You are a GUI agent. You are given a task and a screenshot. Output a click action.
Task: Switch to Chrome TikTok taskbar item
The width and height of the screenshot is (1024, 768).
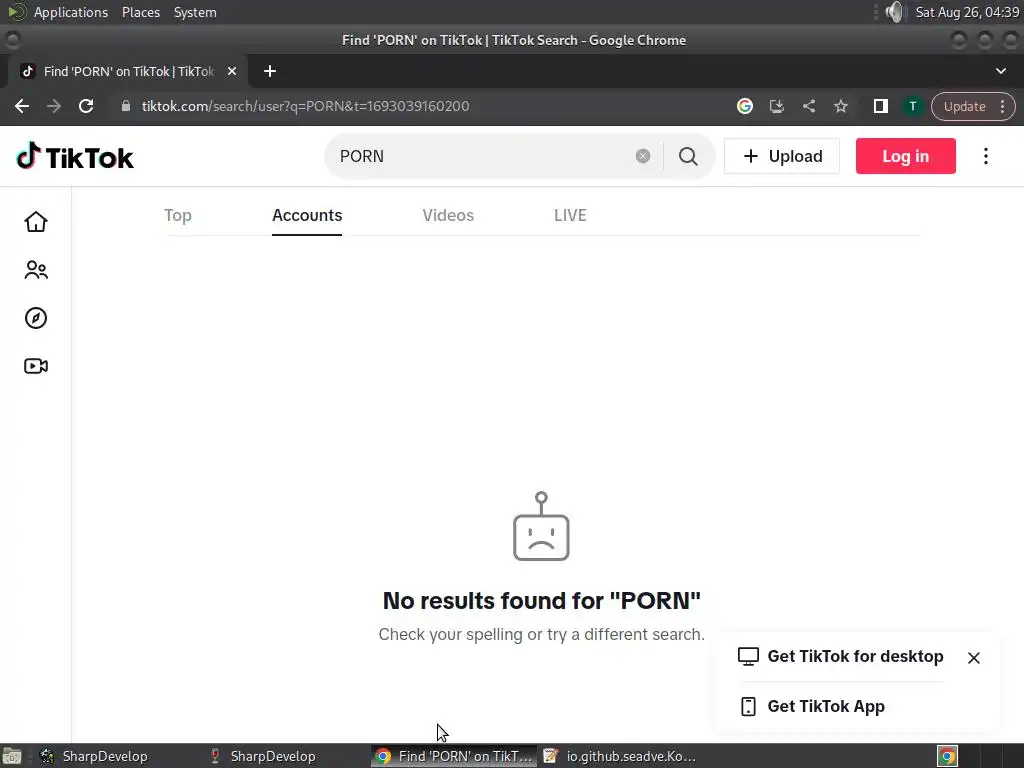click(454, 756)
